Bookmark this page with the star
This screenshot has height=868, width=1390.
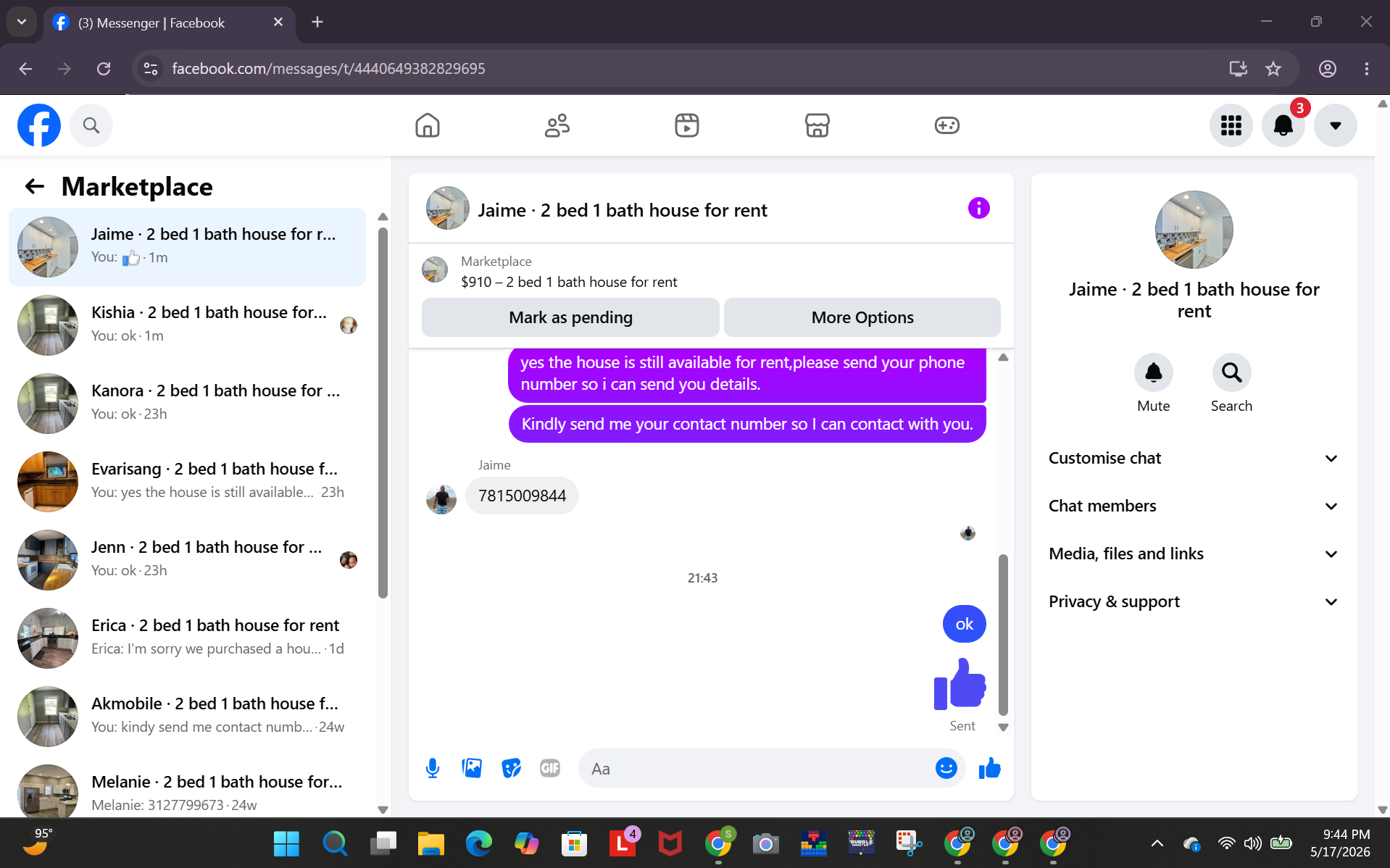1273,69
